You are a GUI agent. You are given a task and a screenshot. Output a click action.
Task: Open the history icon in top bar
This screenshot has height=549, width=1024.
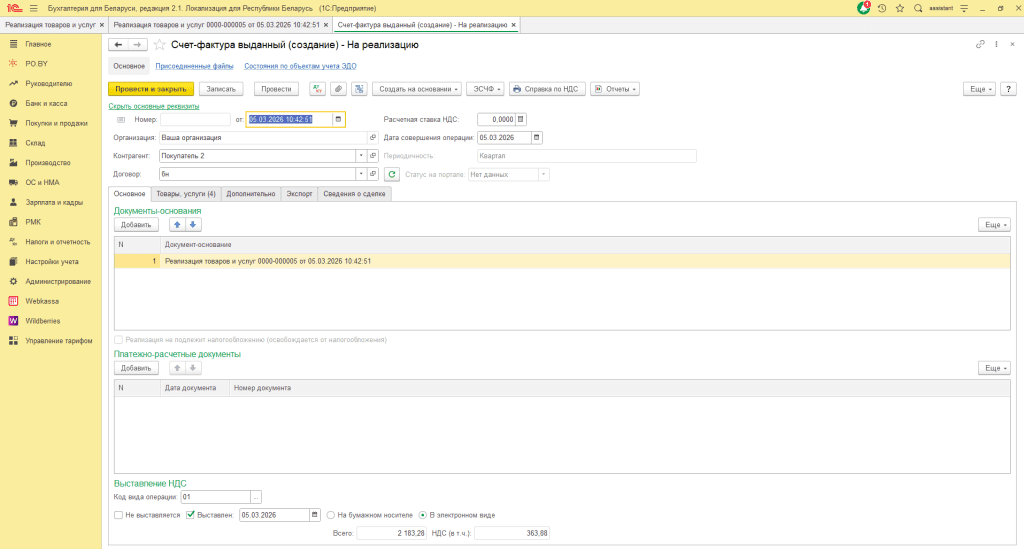click(x=882, y=8)
